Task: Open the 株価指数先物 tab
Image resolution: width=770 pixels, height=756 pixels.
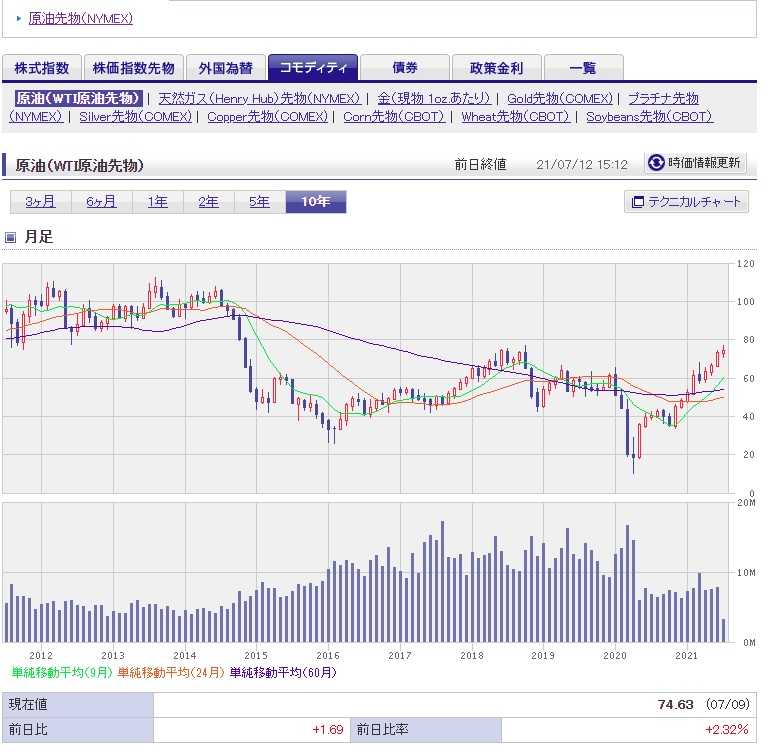Action: tap(133, 68)
